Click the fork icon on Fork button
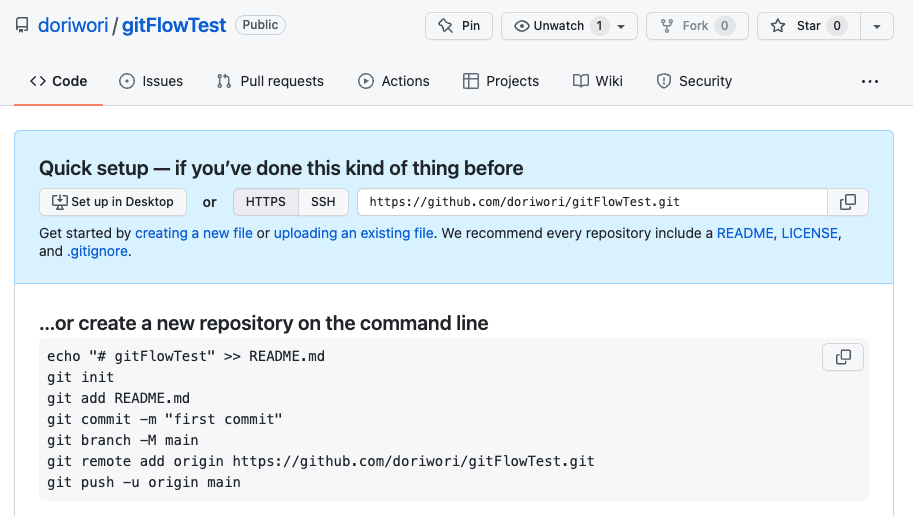The height and width of the screenshot is (516, 913). [x=667, y=26]
